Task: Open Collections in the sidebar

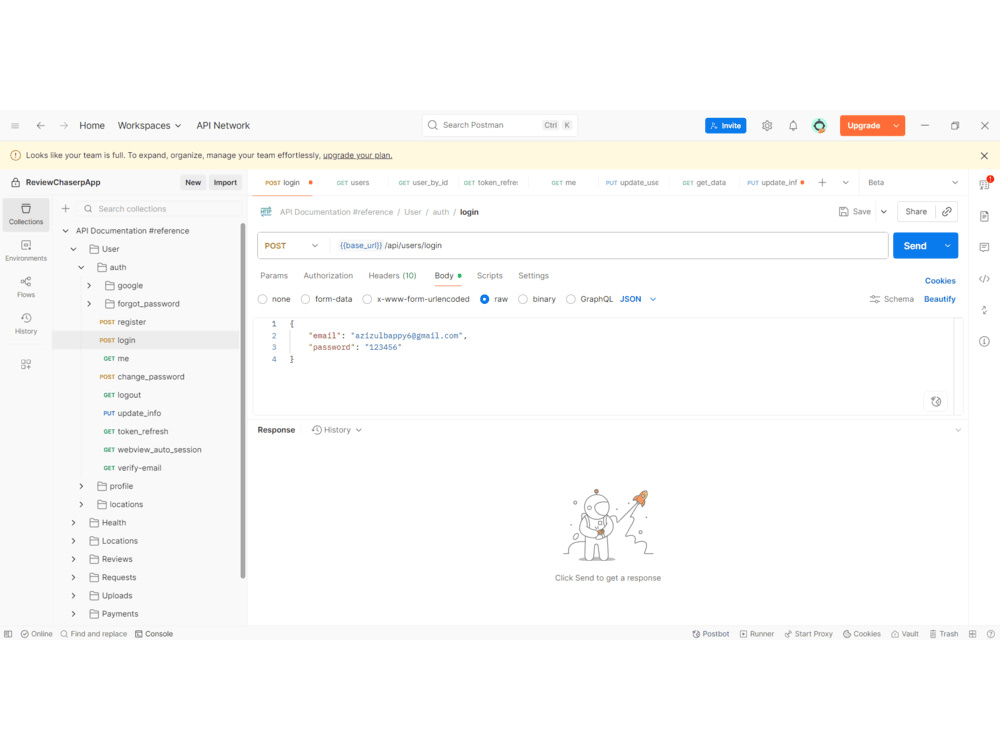Action: [x=26, y=214]
